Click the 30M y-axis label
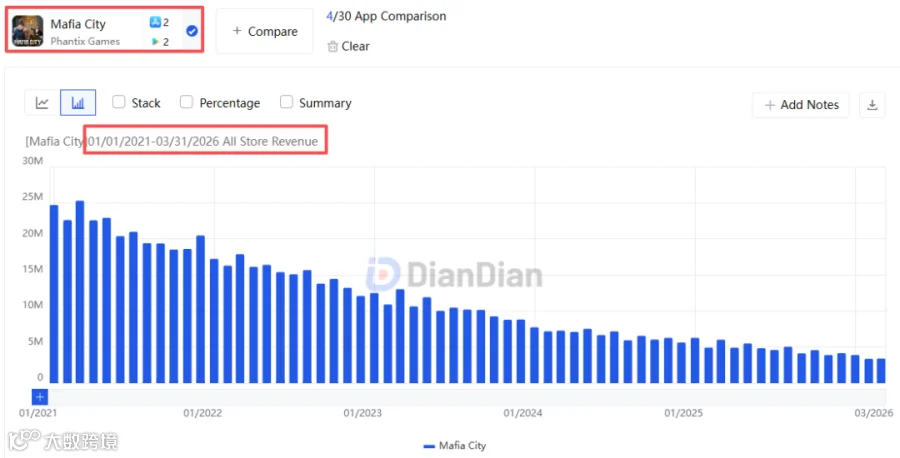900x458 pixels. click(x=33, y=161)
